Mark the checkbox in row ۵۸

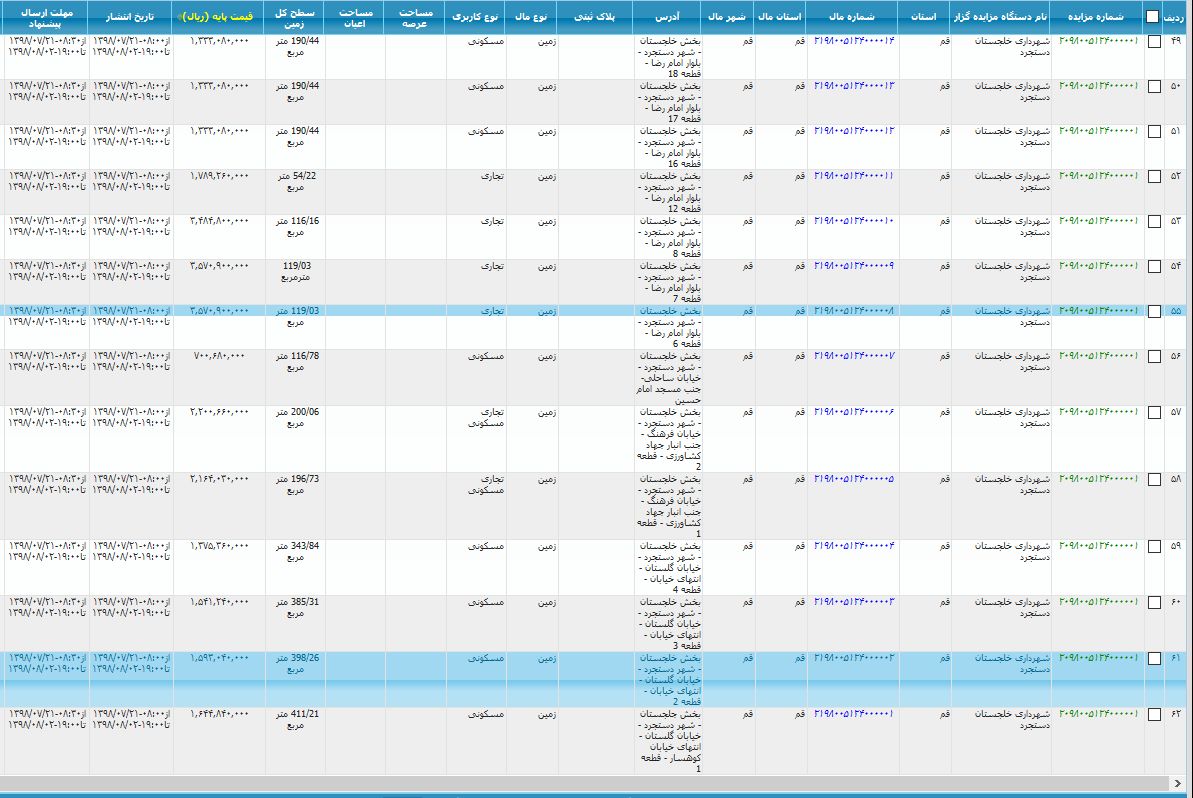pos(1155,480)
